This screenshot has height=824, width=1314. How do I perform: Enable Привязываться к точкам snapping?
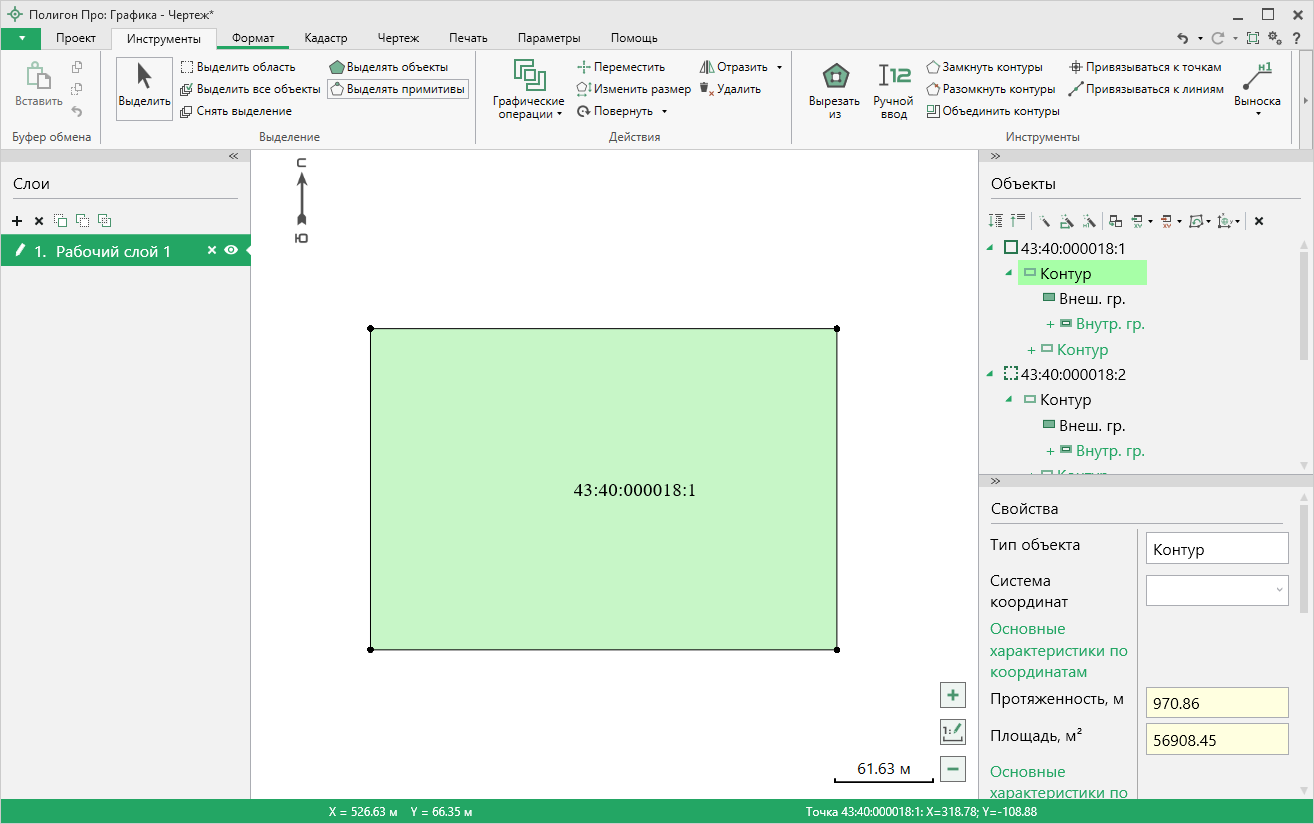1144,67
